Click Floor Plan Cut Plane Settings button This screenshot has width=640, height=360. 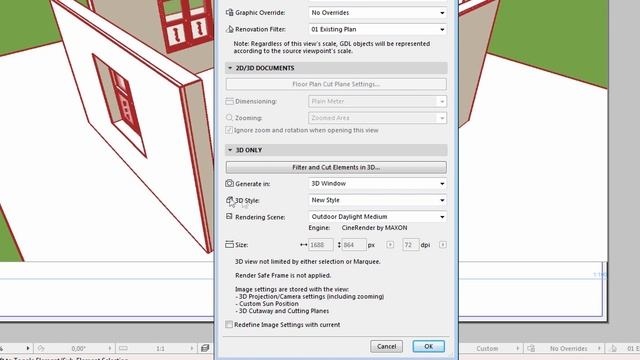336,84
